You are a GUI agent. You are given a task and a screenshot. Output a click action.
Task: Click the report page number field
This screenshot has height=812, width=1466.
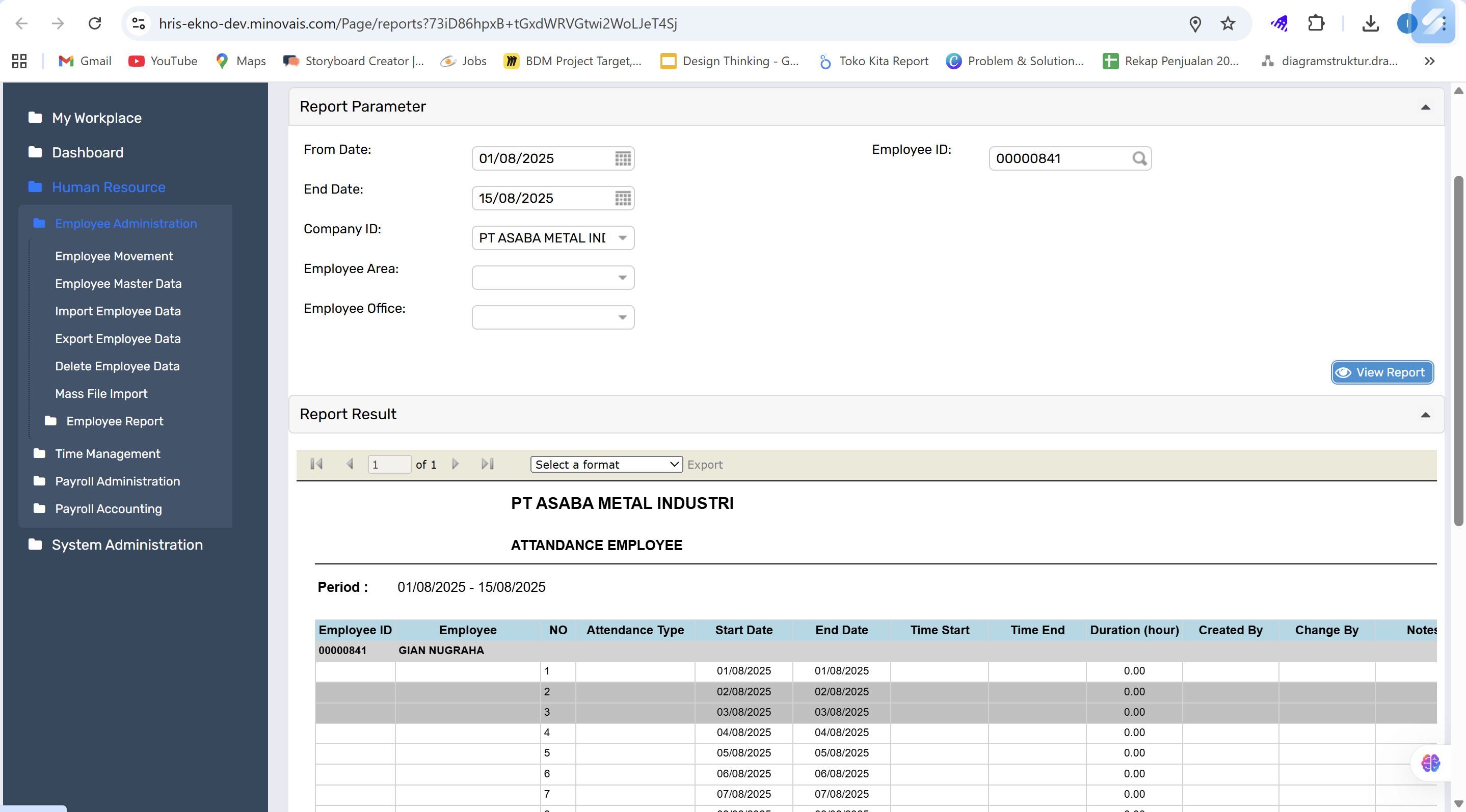point(389,464)
